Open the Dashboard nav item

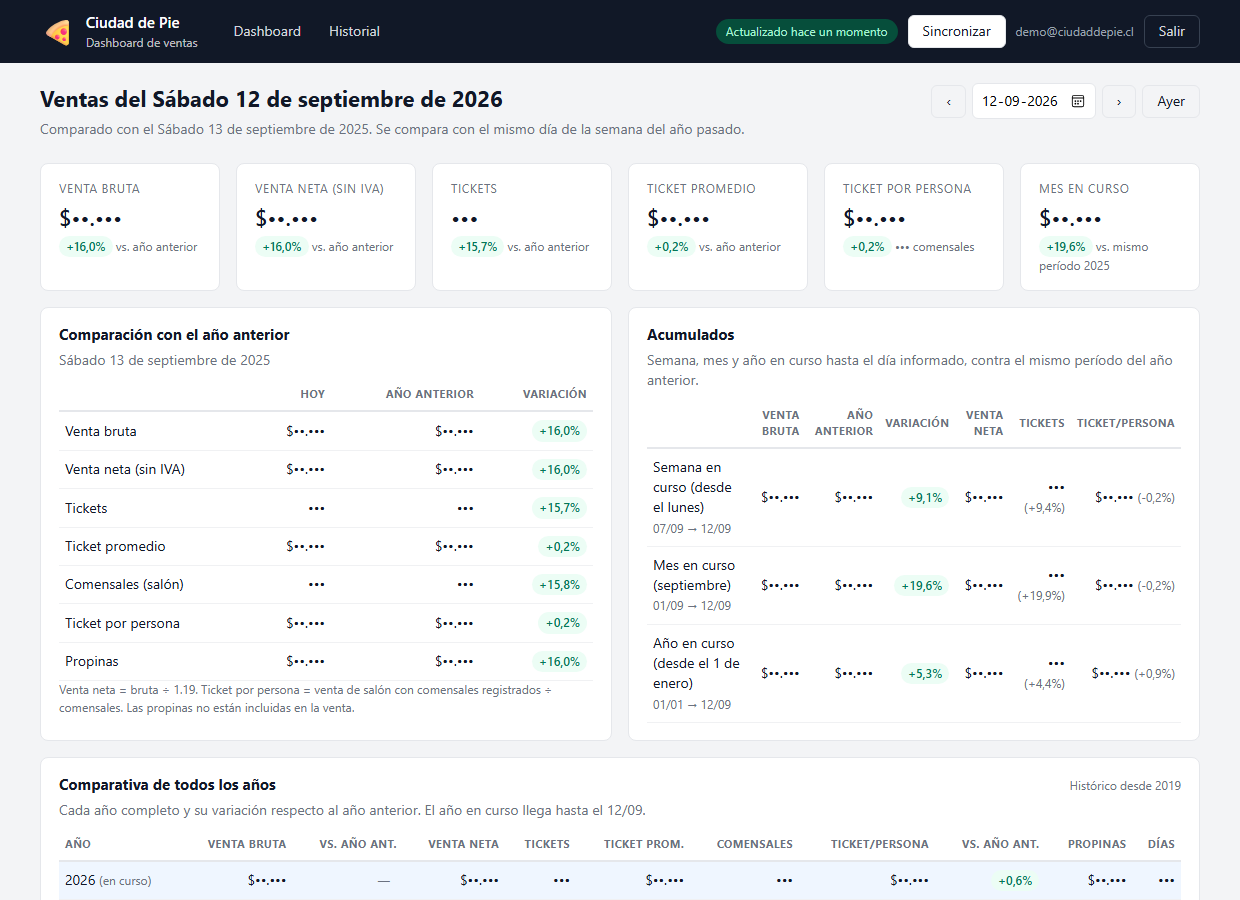pos(267,31)
